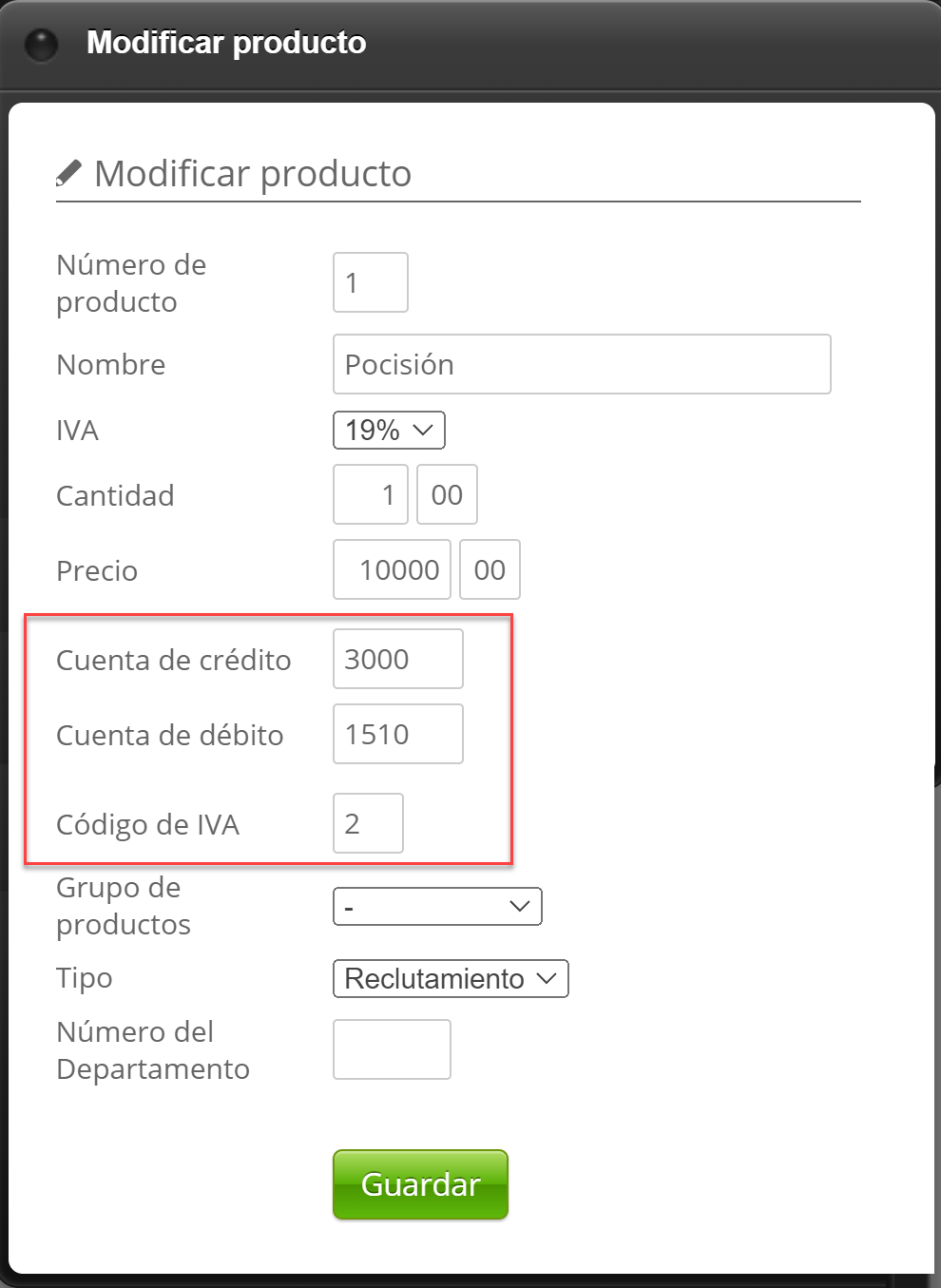
Task: Click the Precio field showing 10000
Action: click(x=392, y=569)
